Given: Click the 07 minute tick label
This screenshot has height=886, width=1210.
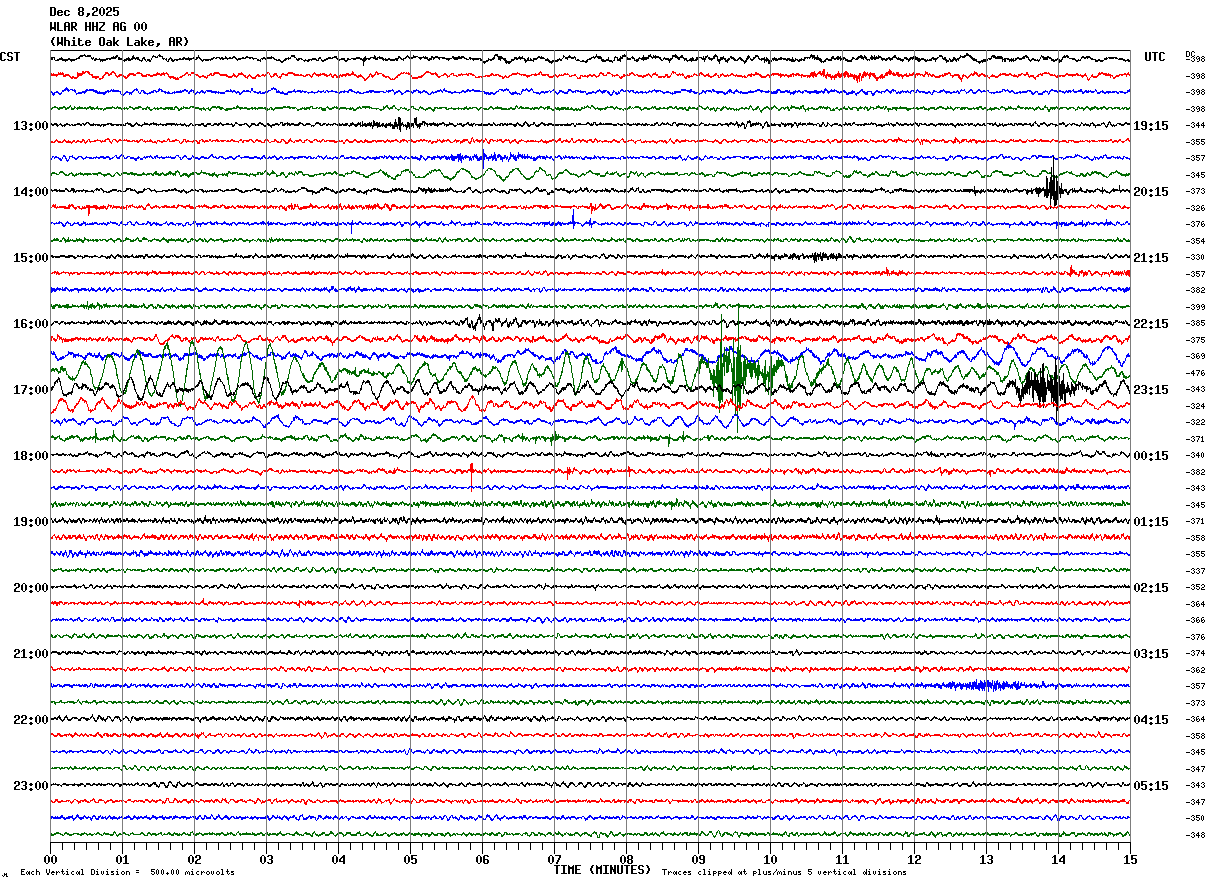Looking at the screenshot, I should click(554, 860).
